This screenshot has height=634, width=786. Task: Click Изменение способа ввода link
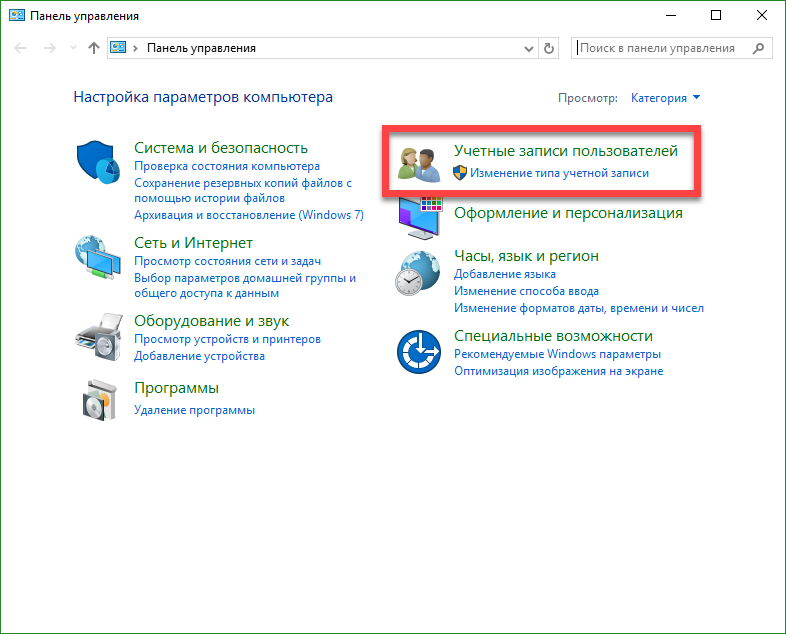tap(526, 291)
